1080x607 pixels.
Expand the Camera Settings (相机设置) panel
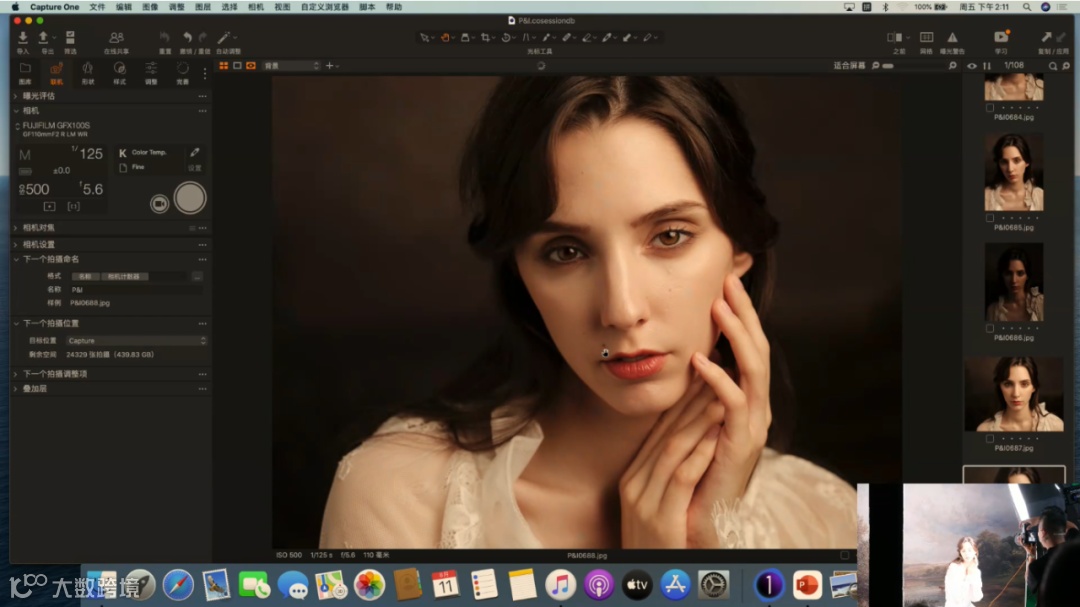click(x=16, y=244)
